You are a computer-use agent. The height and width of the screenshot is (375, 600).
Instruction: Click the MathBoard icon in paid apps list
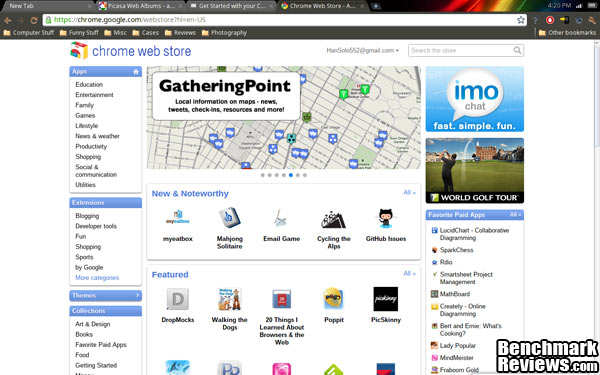(434, 294)
